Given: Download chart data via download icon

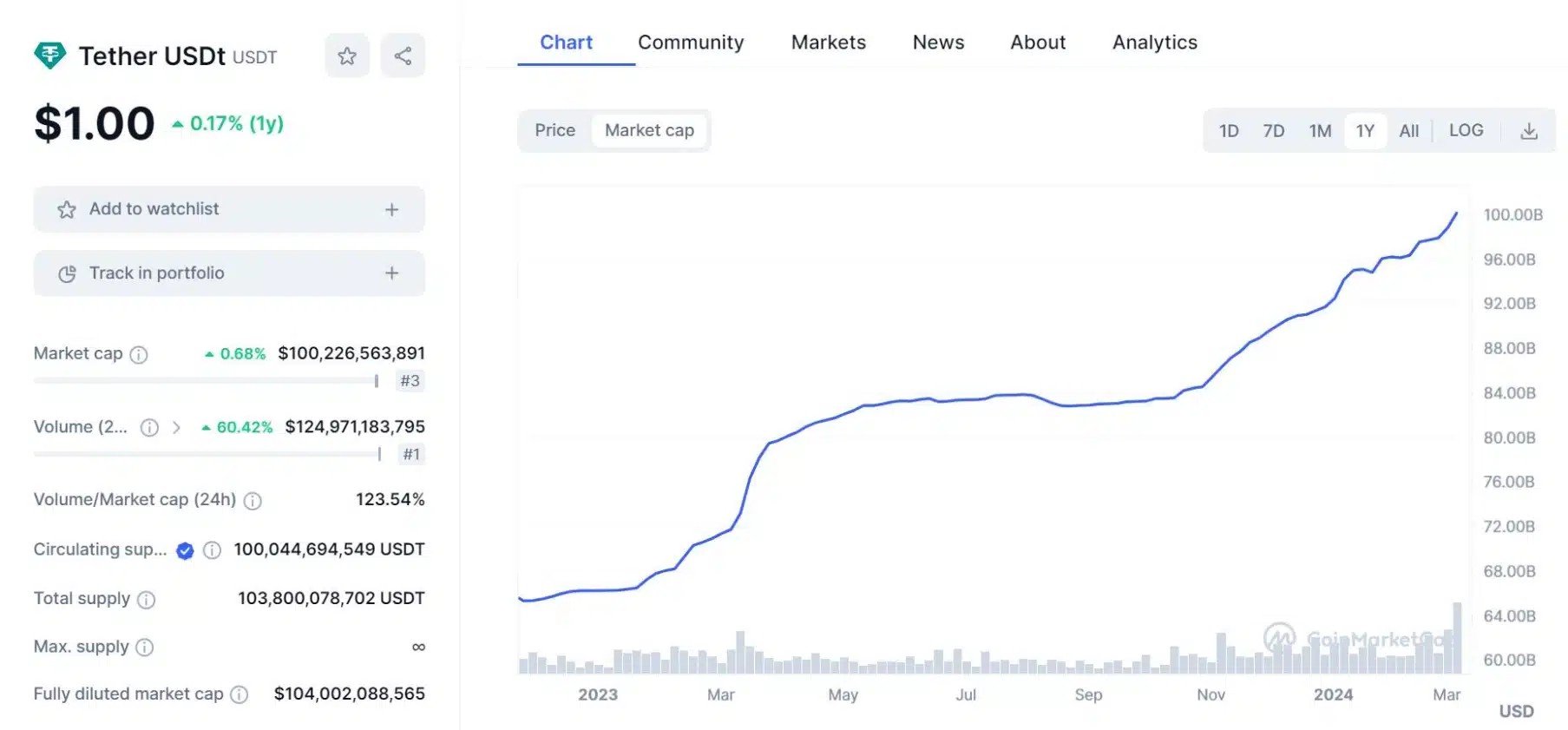Looking at the screenshot, I should tap(1529, 131).
